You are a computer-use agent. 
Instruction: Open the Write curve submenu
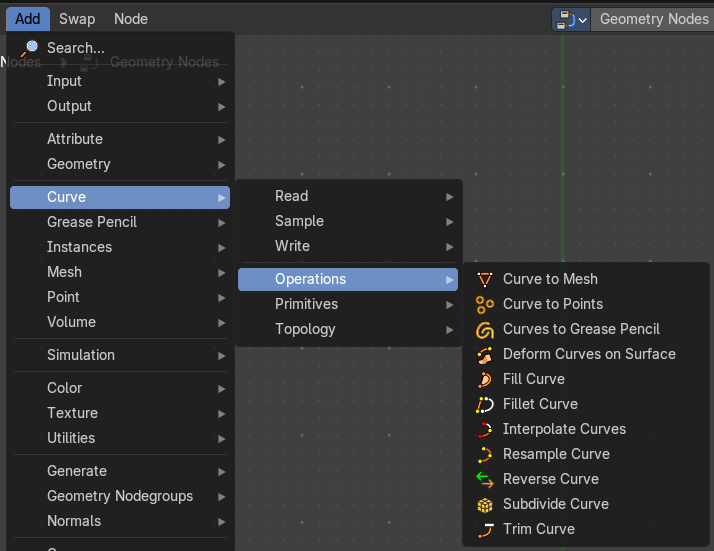tap(348, 246)
